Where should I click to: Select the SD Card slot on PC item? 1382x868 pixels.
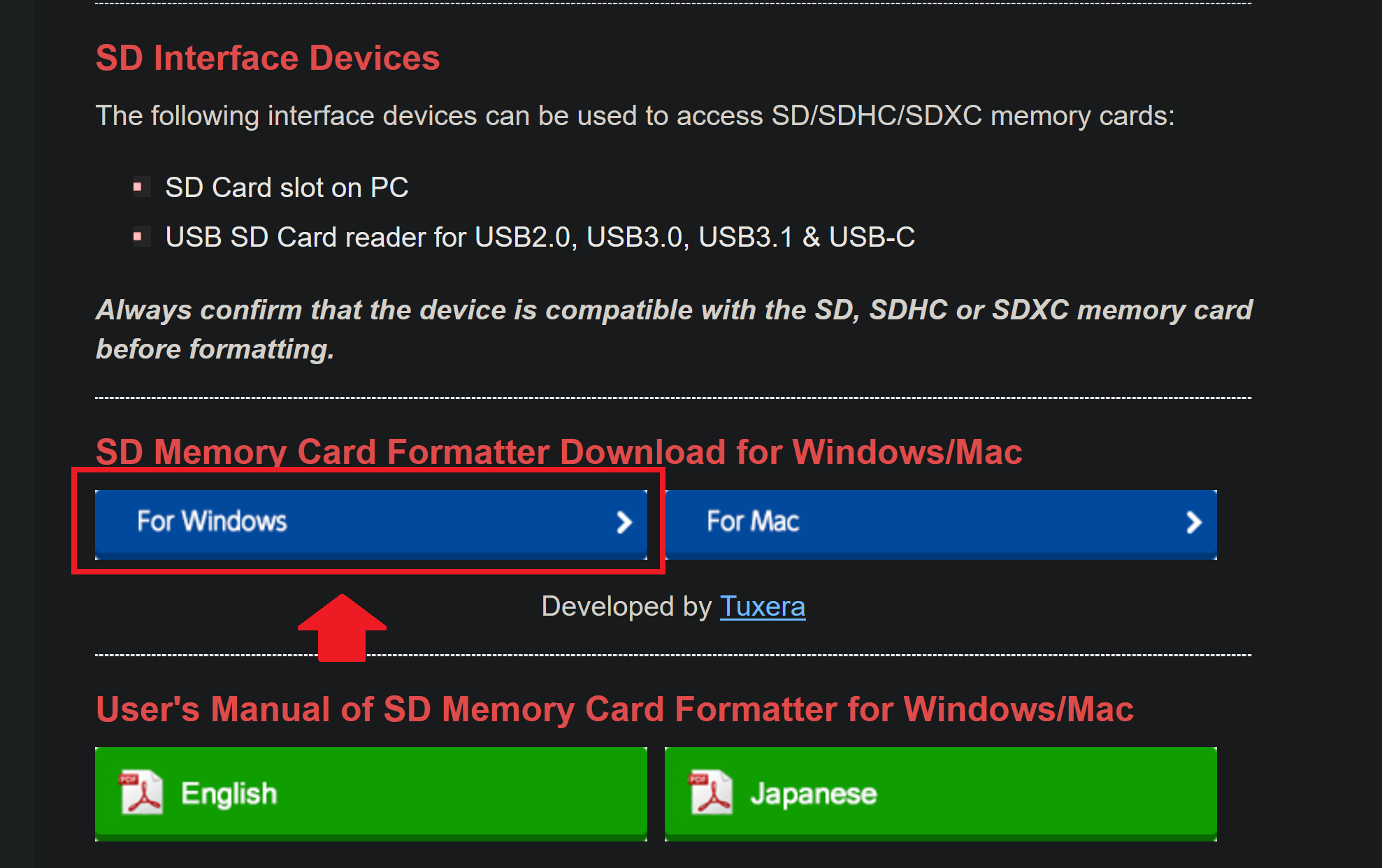coord(287,187)
